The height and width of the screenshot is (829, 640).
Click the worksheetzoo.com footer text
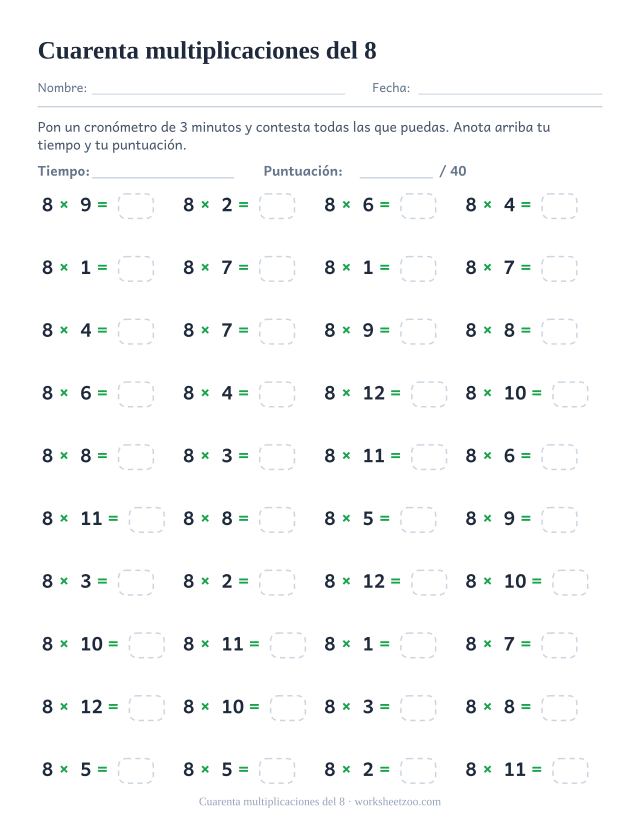point(397,802)
